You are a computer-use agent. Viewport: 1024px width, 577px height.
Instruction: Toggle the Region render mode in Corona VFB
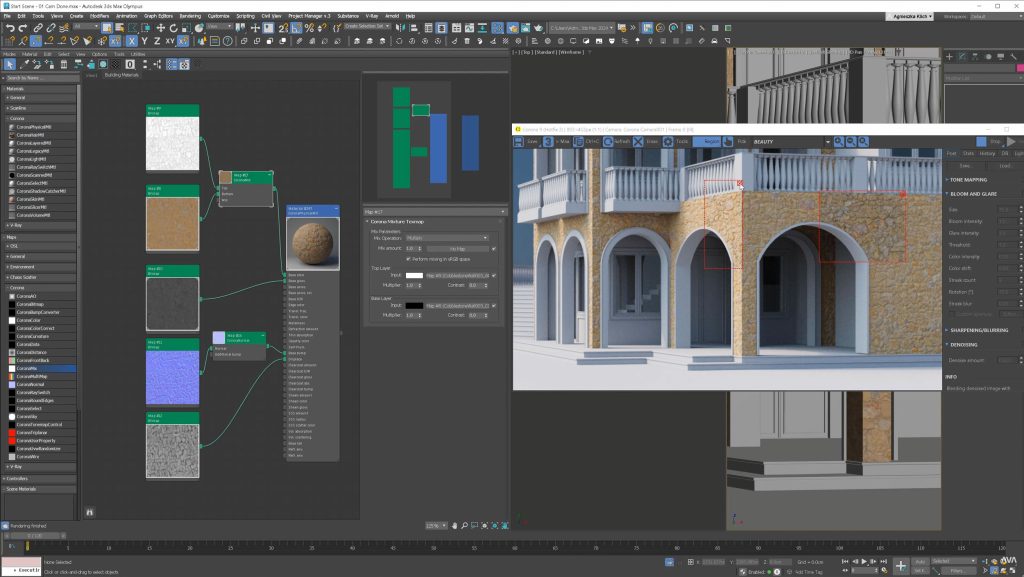[709, 141]
